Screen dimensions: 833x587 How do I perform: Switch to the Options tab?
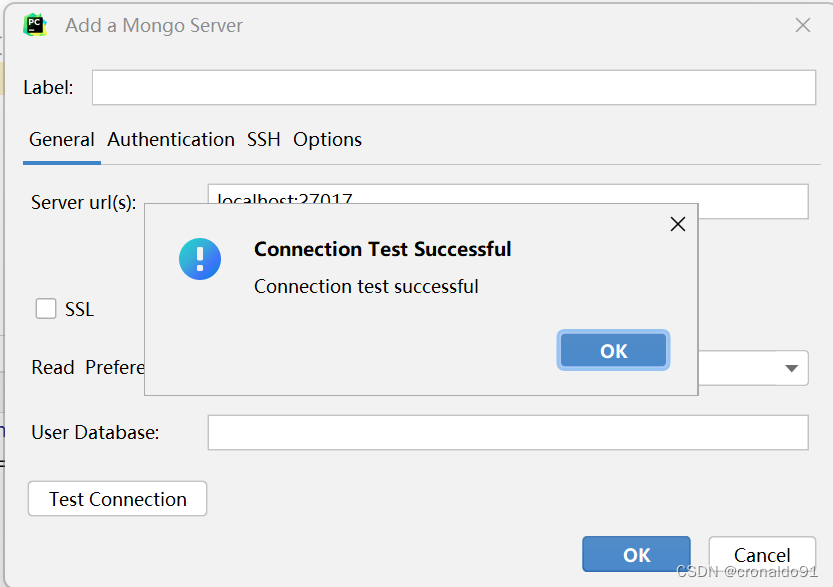pos(327,140)
